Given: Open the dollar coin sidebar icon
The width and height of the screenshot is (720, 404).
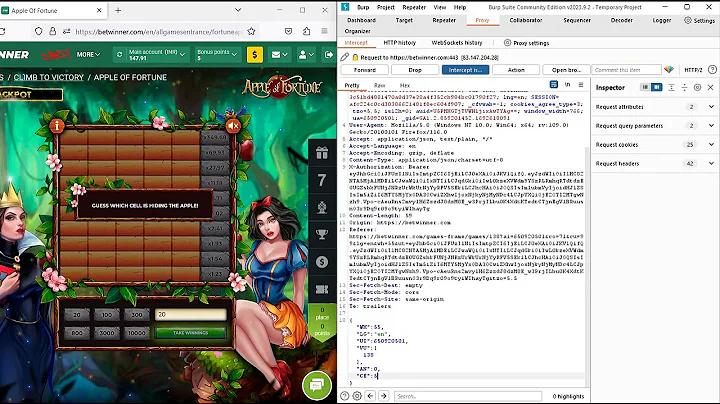Looking at the screenshot, I should point(322,262).
